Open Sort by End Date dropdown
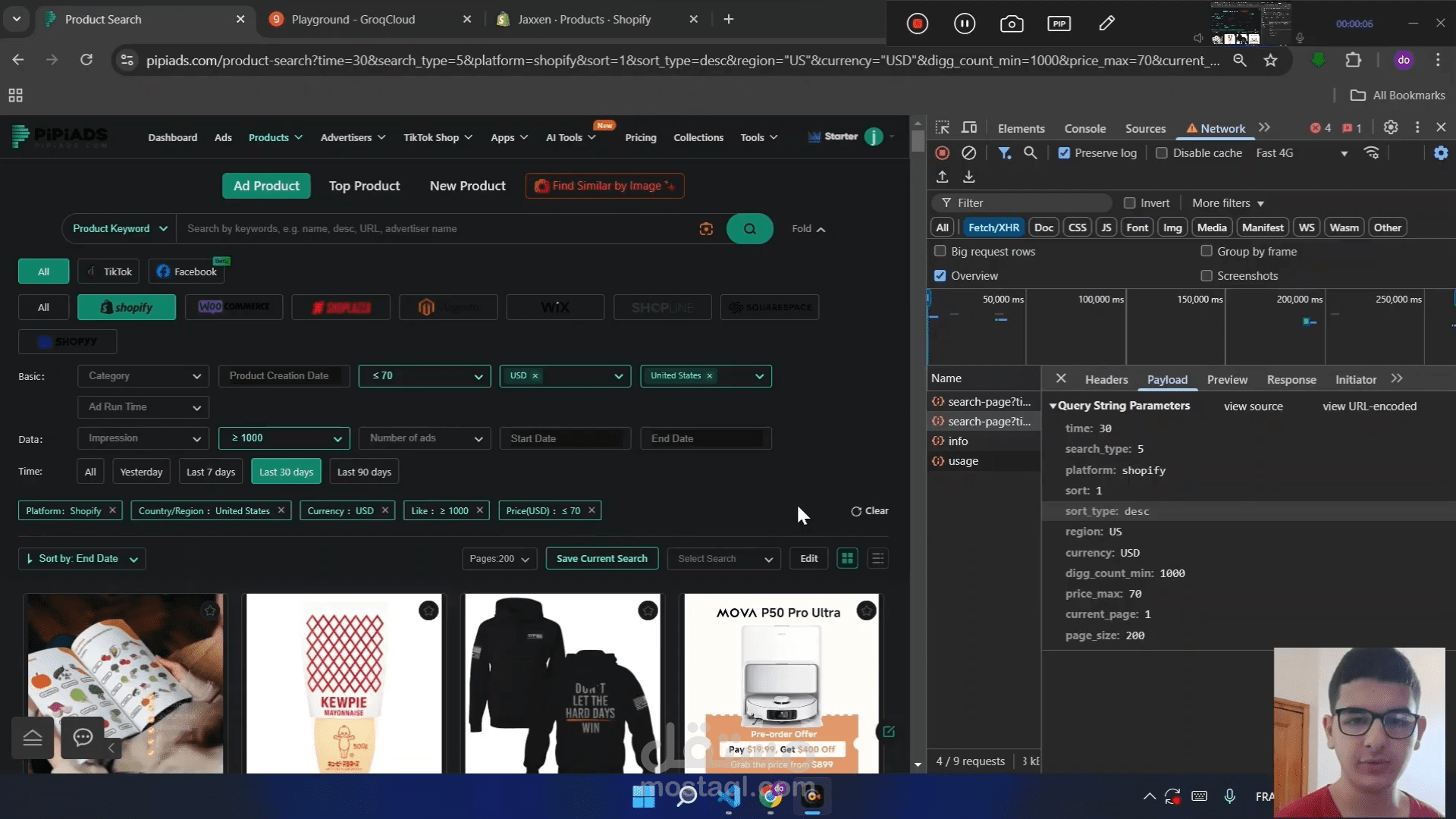The width and height of the screenshot is (1456, 819). 82,558
